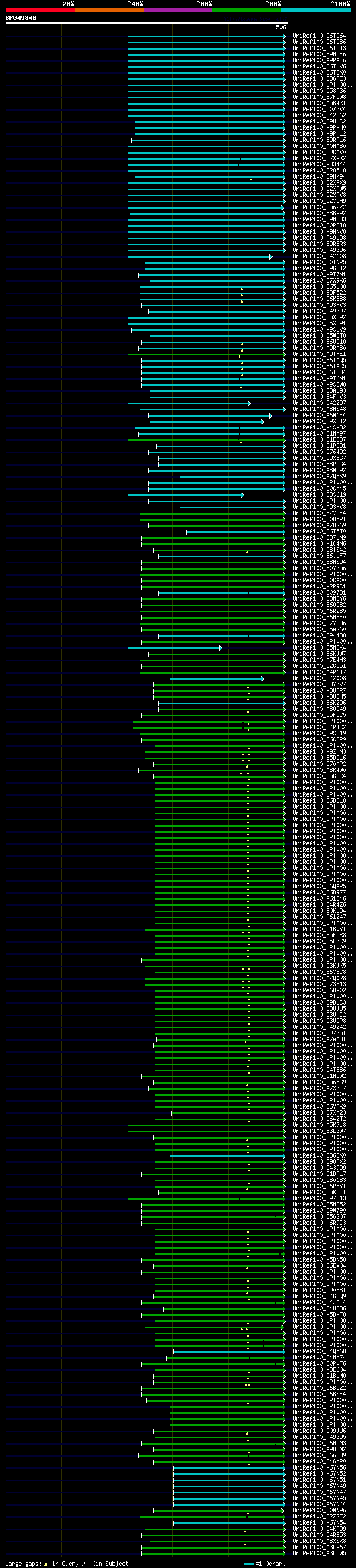
Task: Select hit UniRef100_A3LUW5
Action: [x=319, y=1553]
